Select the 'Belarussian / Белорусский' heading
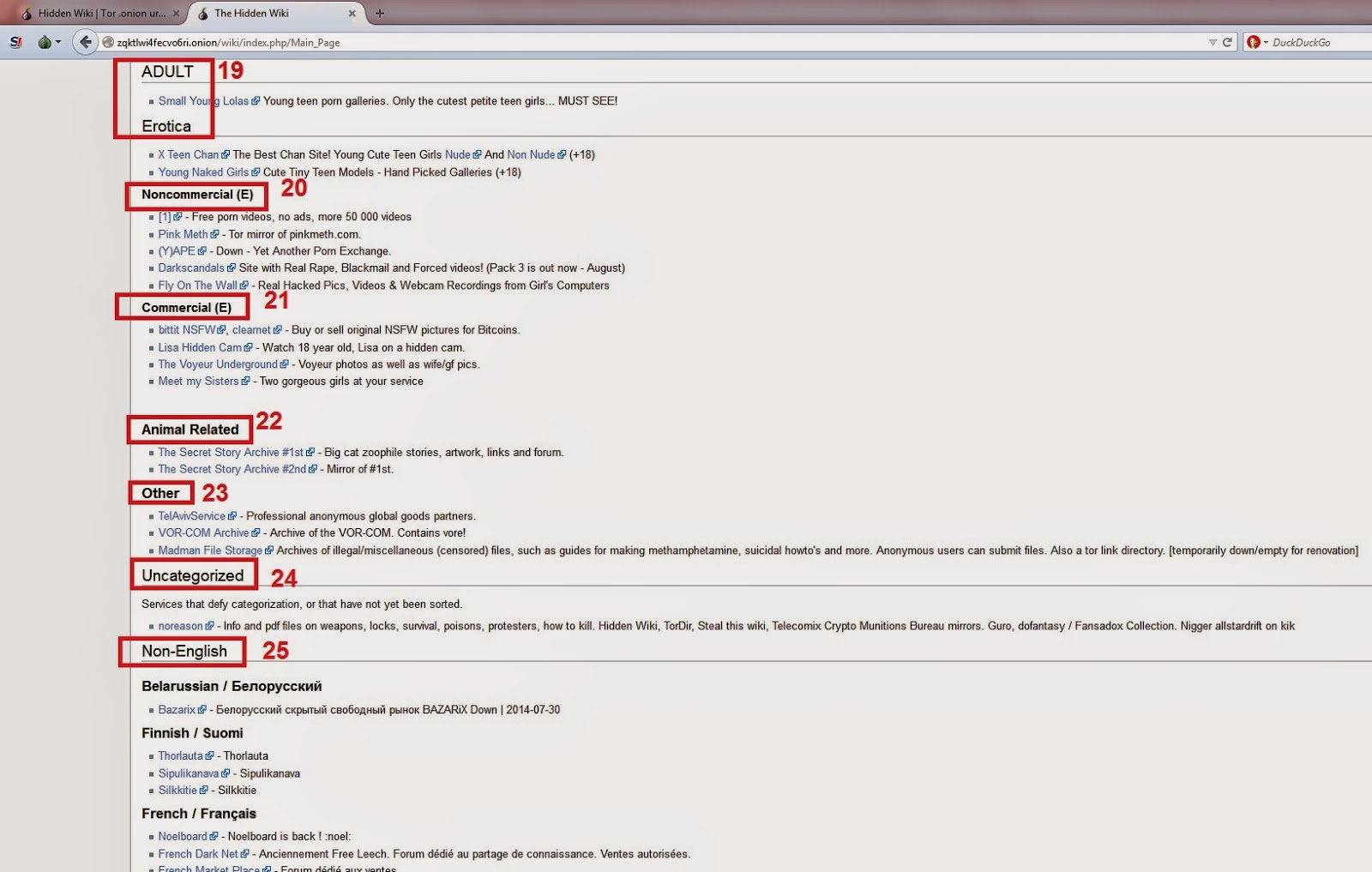1372x872 pixels. [x=232, y=686]
